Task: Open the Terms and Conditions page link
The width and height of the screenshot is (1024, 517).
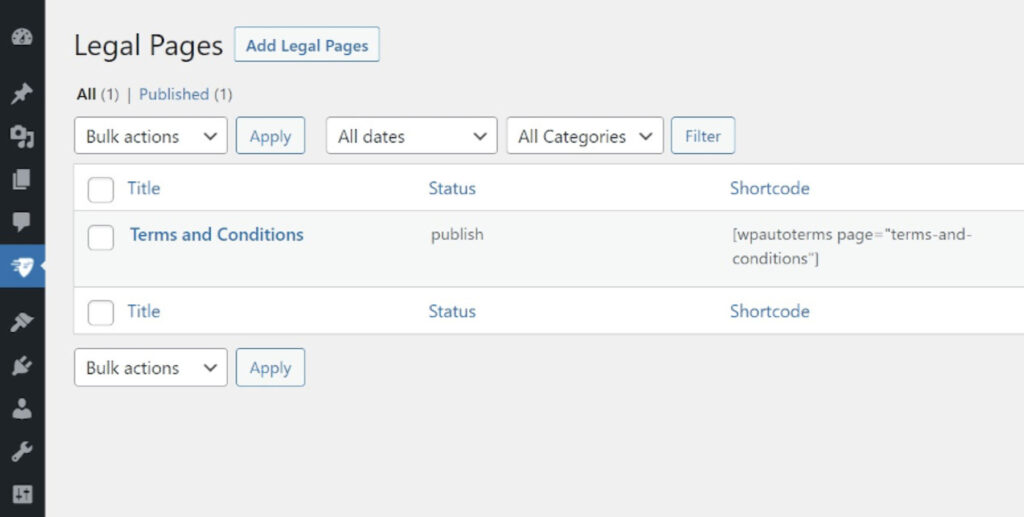Action: [217, 235]
